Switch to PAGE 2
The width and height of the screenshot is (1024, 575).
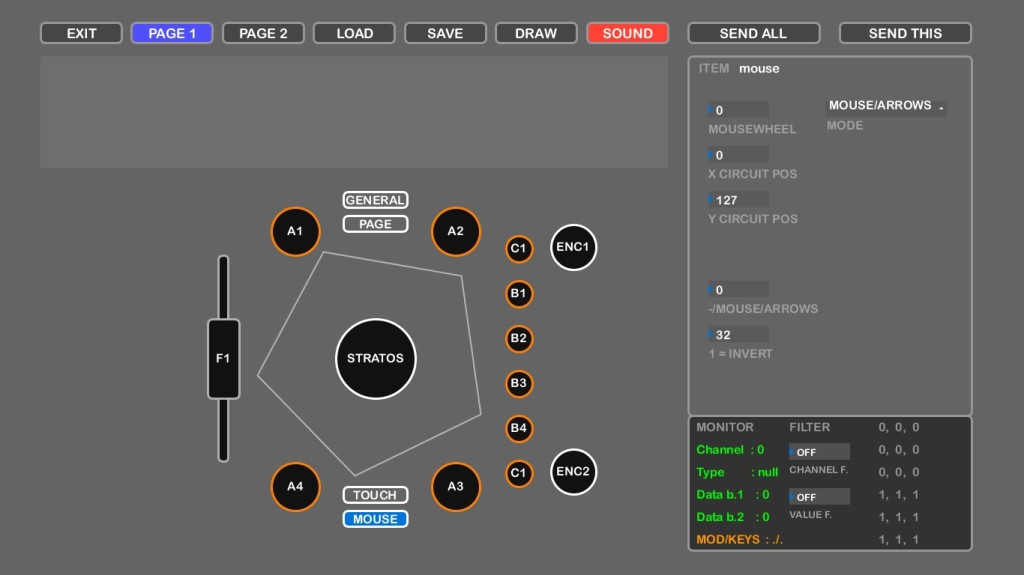[x=263, y=33]
